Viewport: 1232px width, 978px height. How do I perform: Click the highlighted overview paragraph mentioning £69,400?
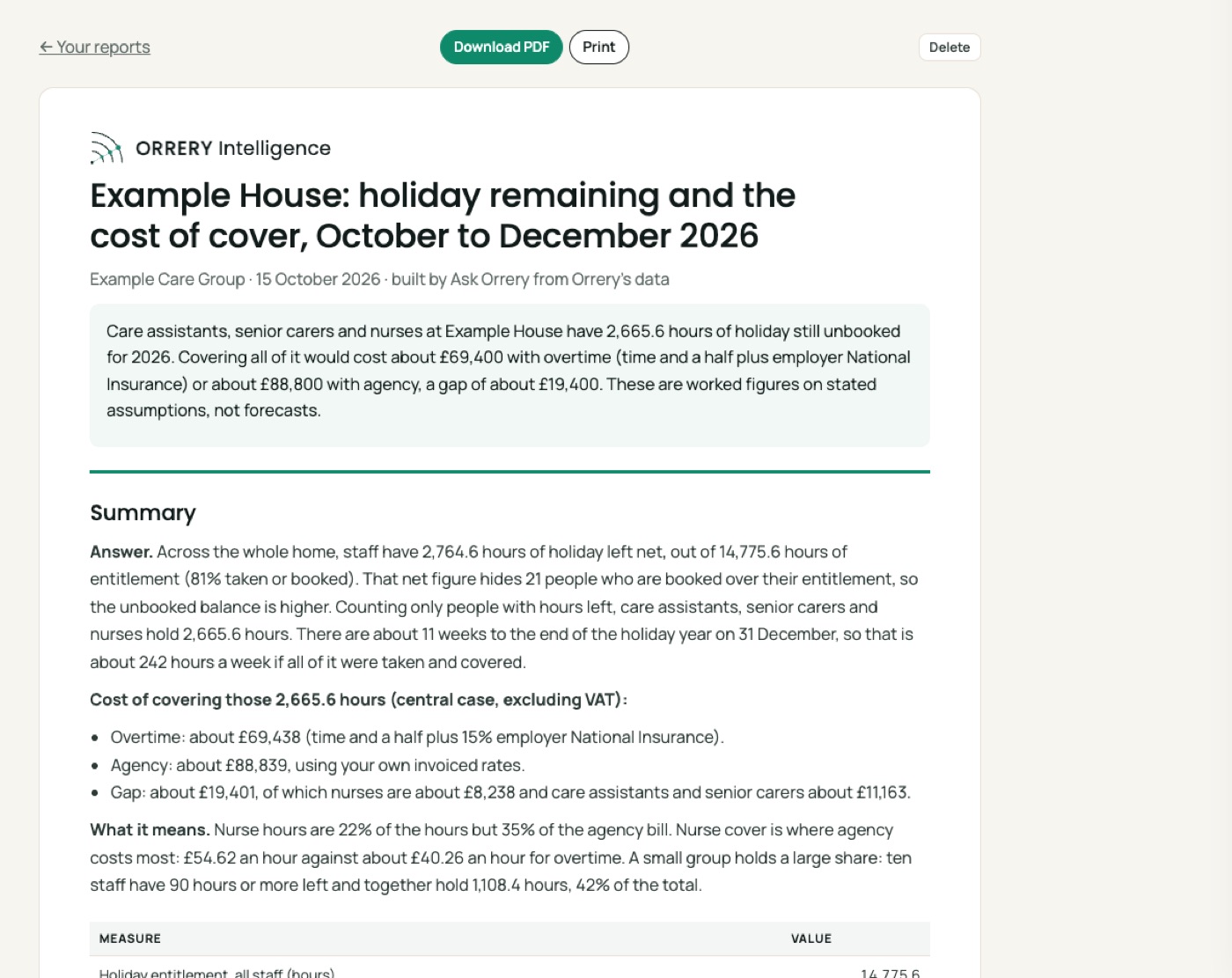[510, 375]
